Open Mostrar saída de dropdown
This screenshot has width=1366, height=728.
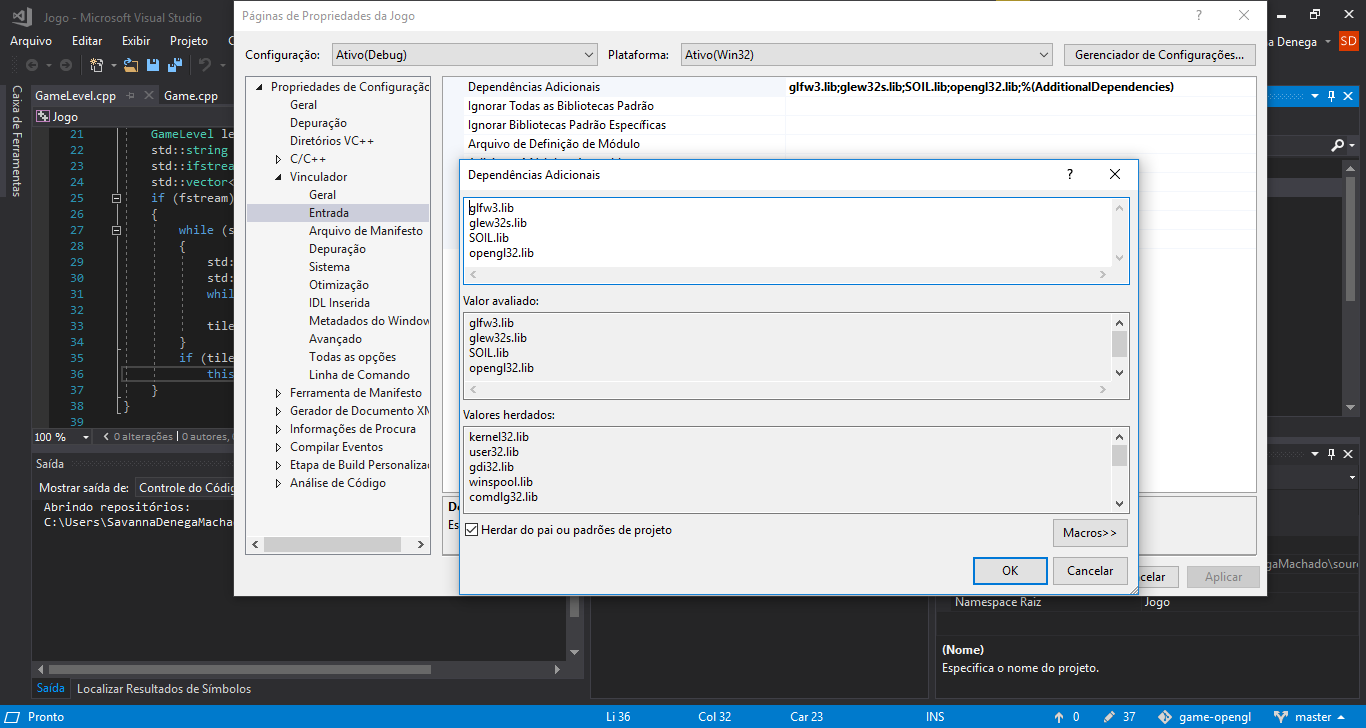tap(183, 488)
